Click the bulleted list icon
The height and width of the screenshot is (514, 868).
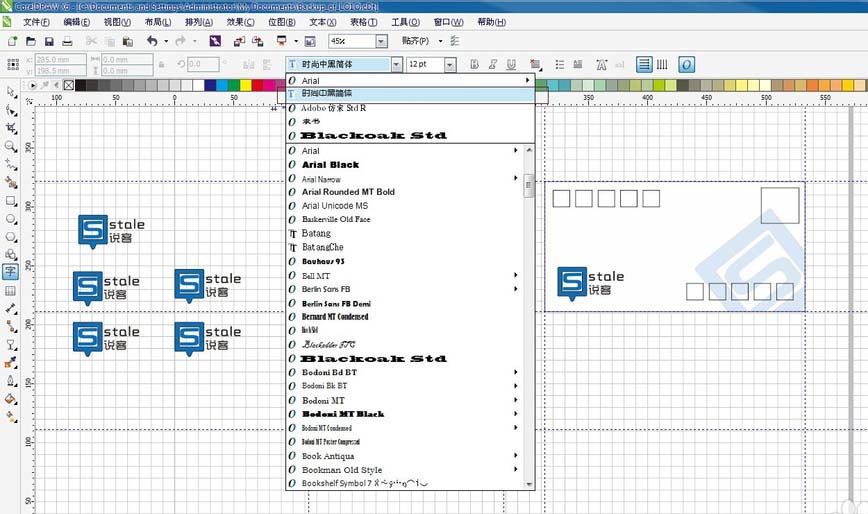point(560,65)
